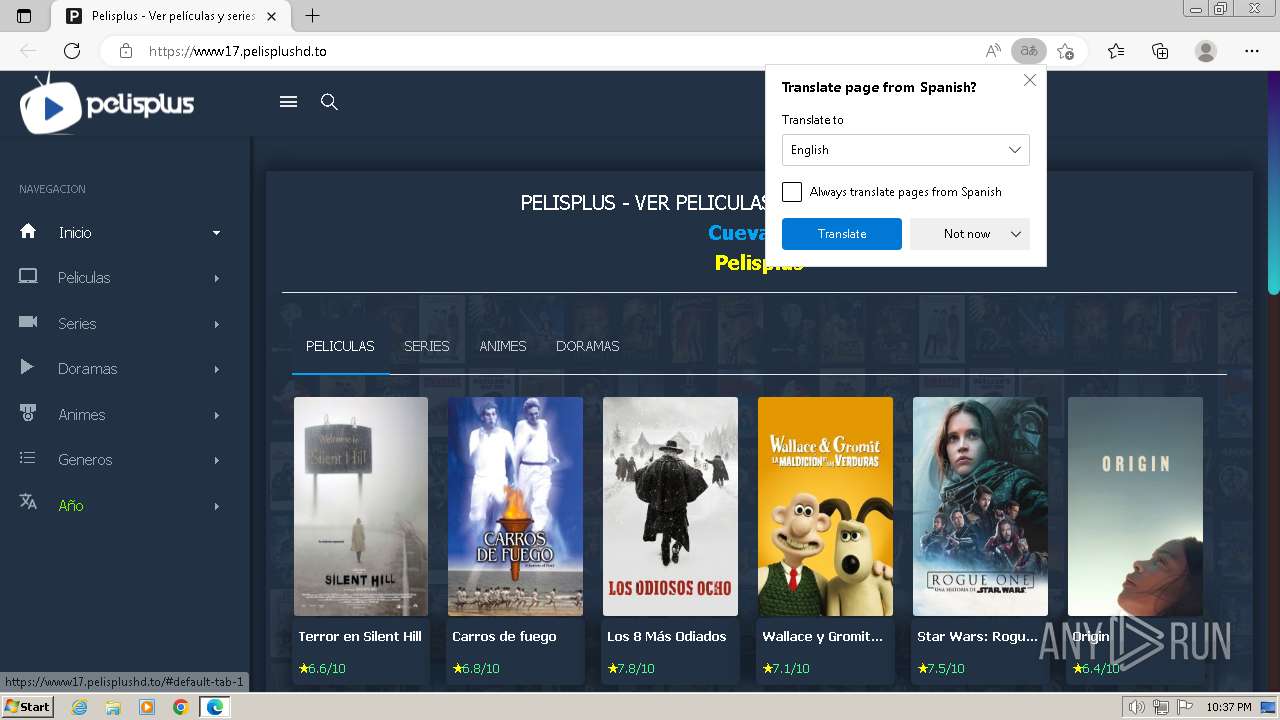Click the lock site info icon
The image size is (1280, 720).
click(125, 51)
